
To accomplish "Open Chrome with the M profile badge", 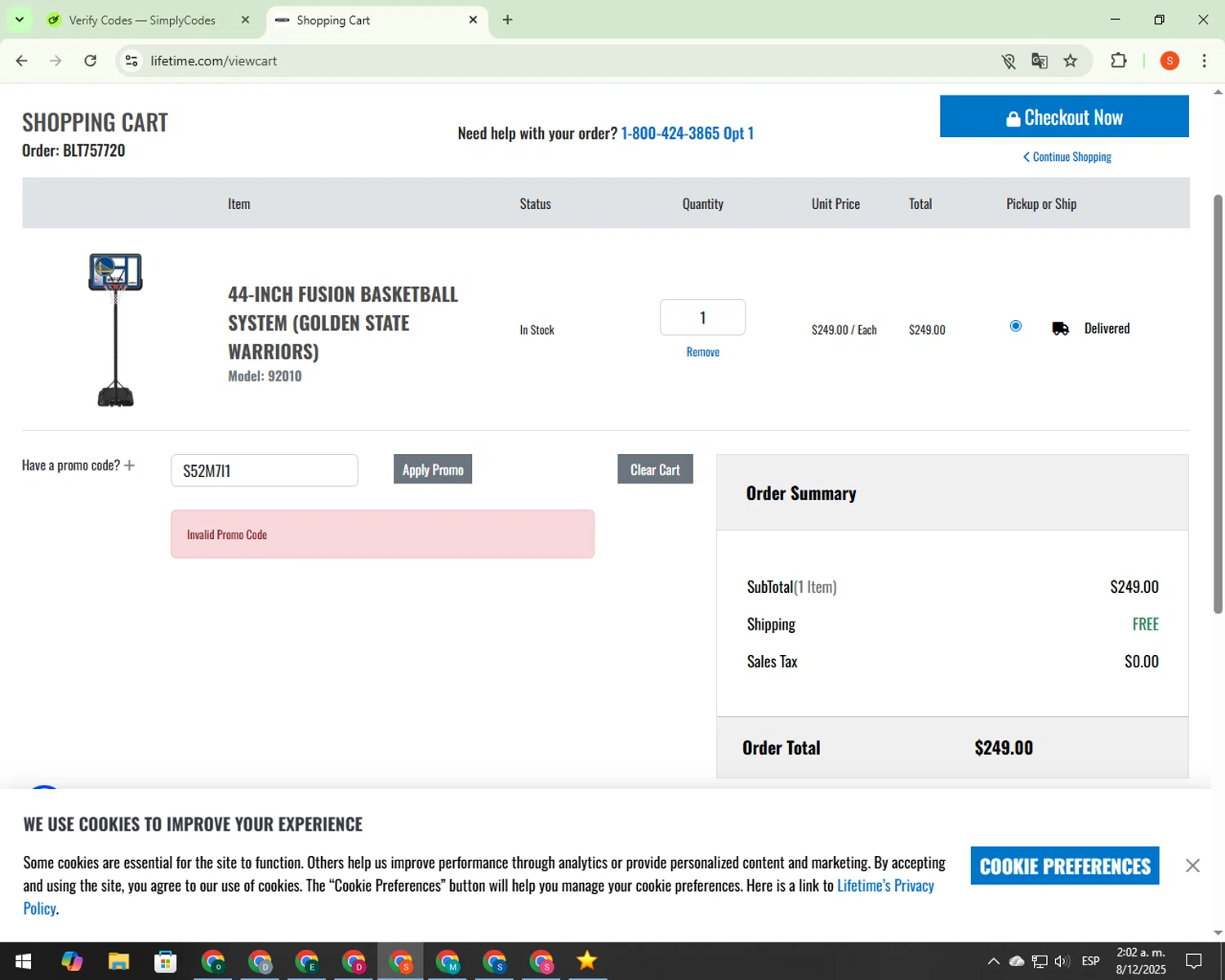I will click(448, 961).
